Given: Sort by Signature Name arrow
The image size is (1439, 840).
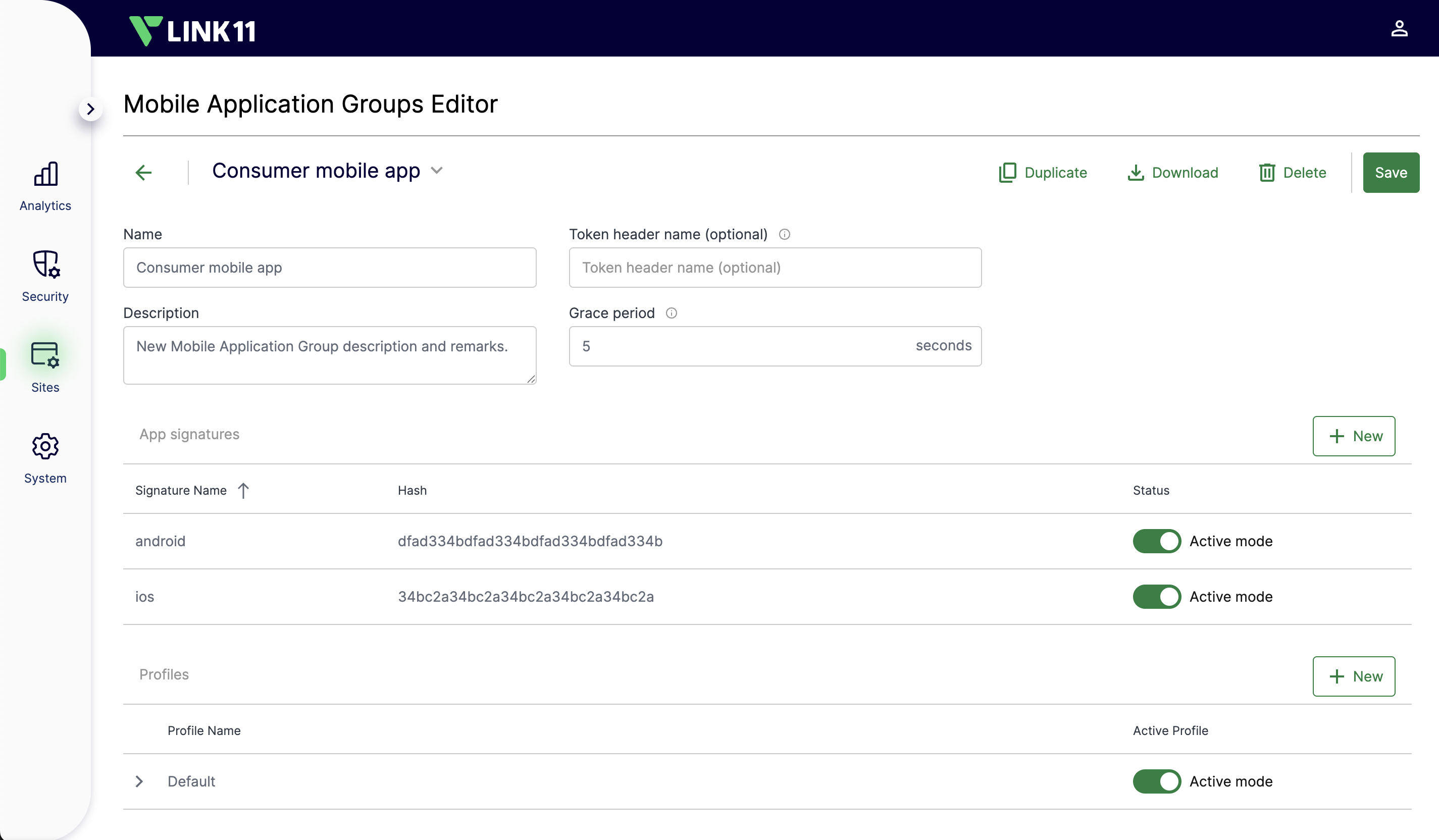Looking at the screenshot, I should click(x=243, y=491).
